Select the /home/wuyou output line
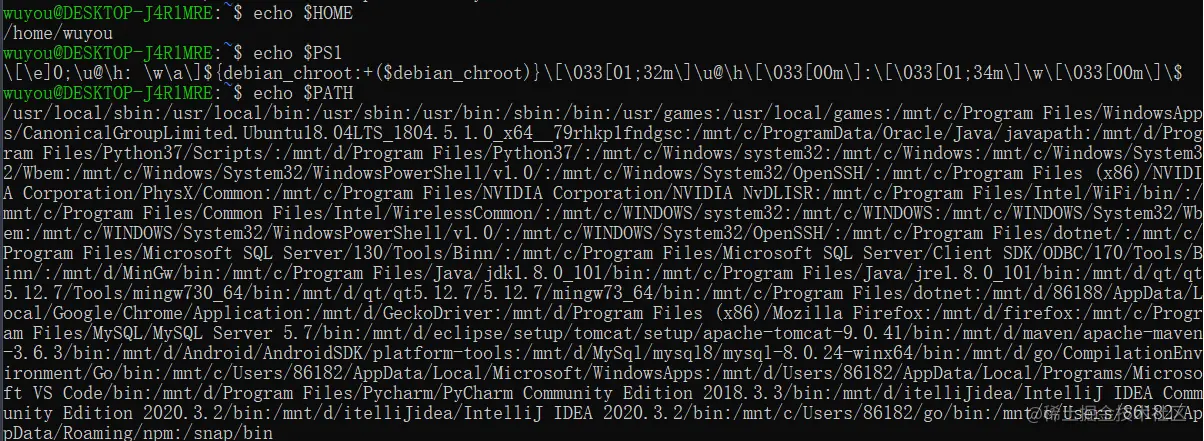 56,33
